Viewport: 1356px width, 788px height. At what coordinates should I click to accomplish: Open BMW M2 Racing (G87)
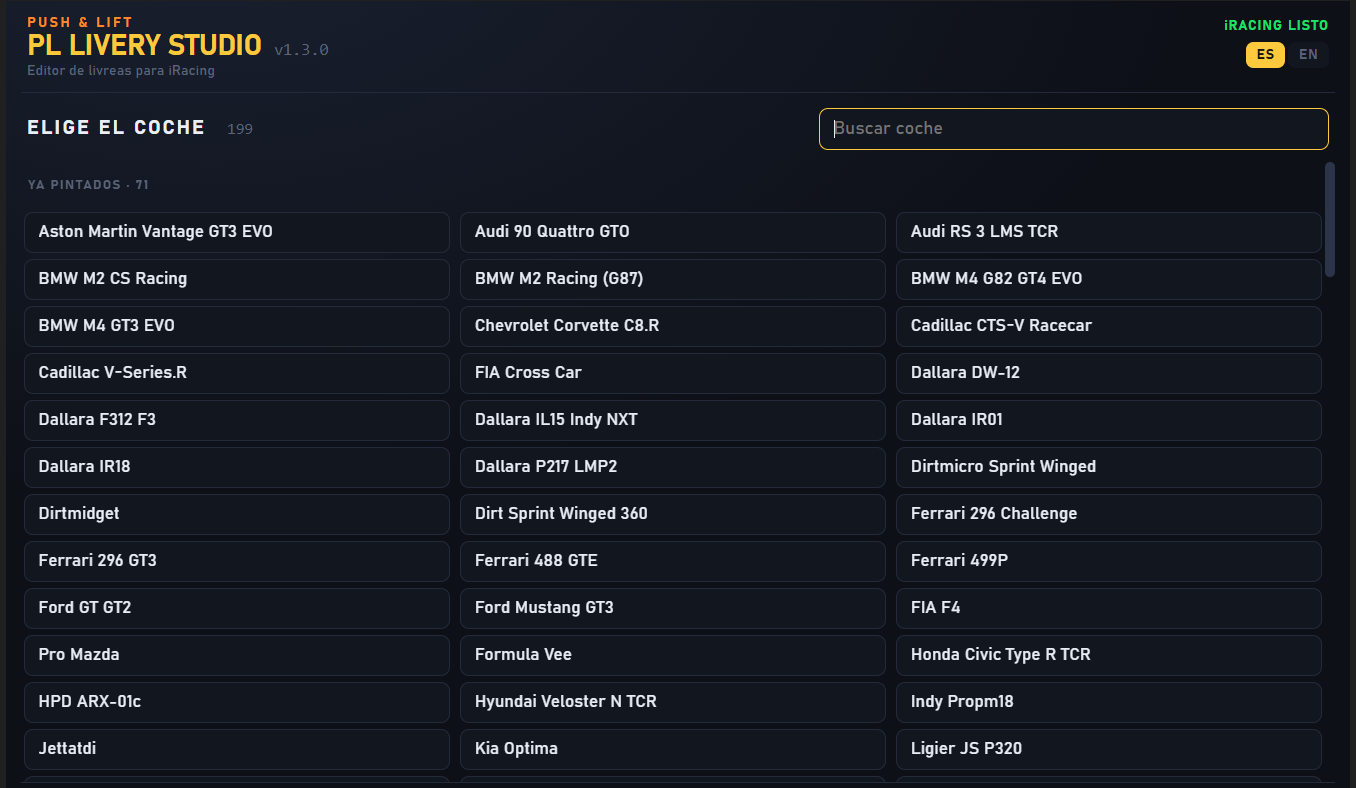[673, 279]
